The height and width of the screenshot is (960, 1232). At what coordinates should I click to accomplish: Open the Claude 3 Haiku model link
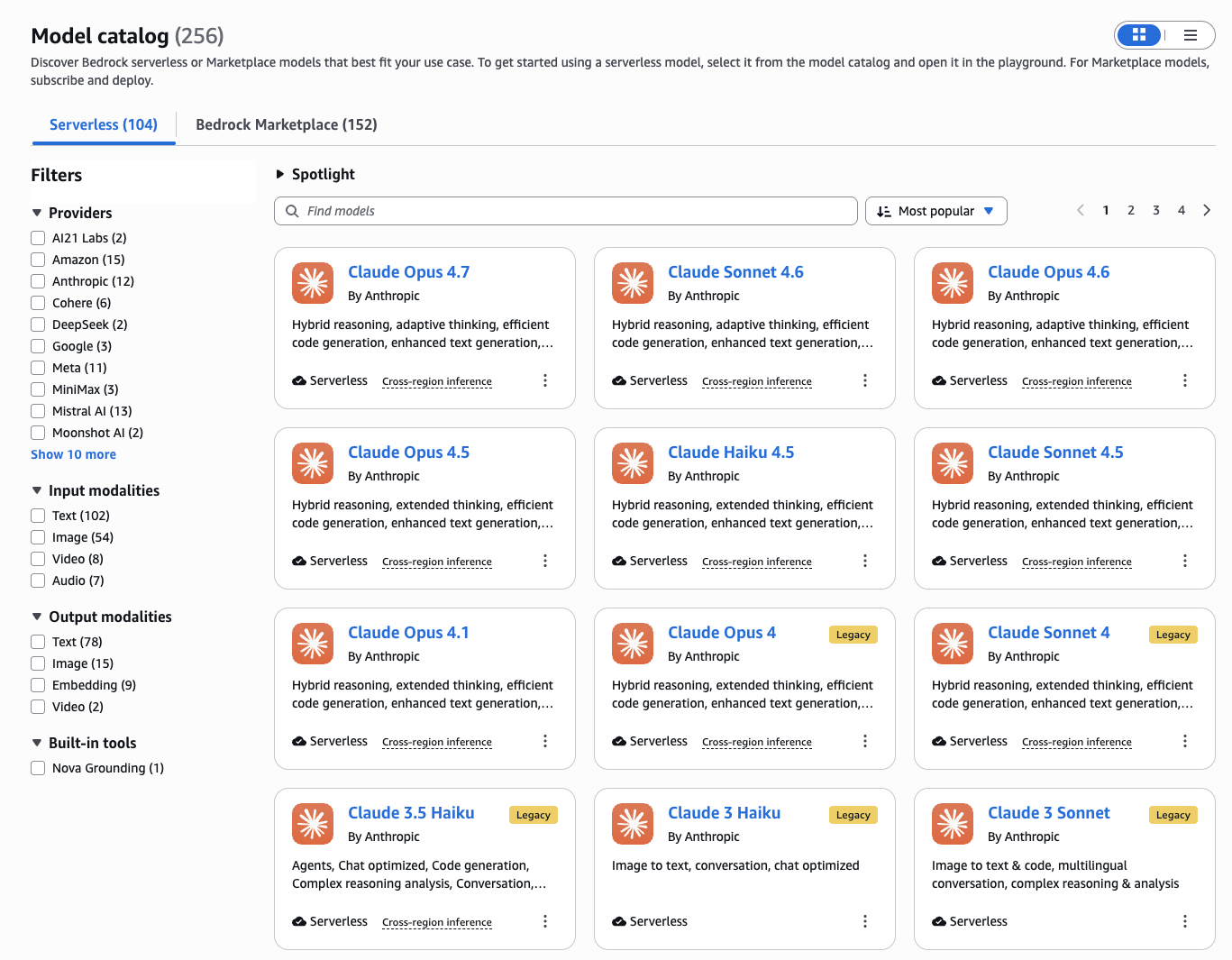coord(725,813)
